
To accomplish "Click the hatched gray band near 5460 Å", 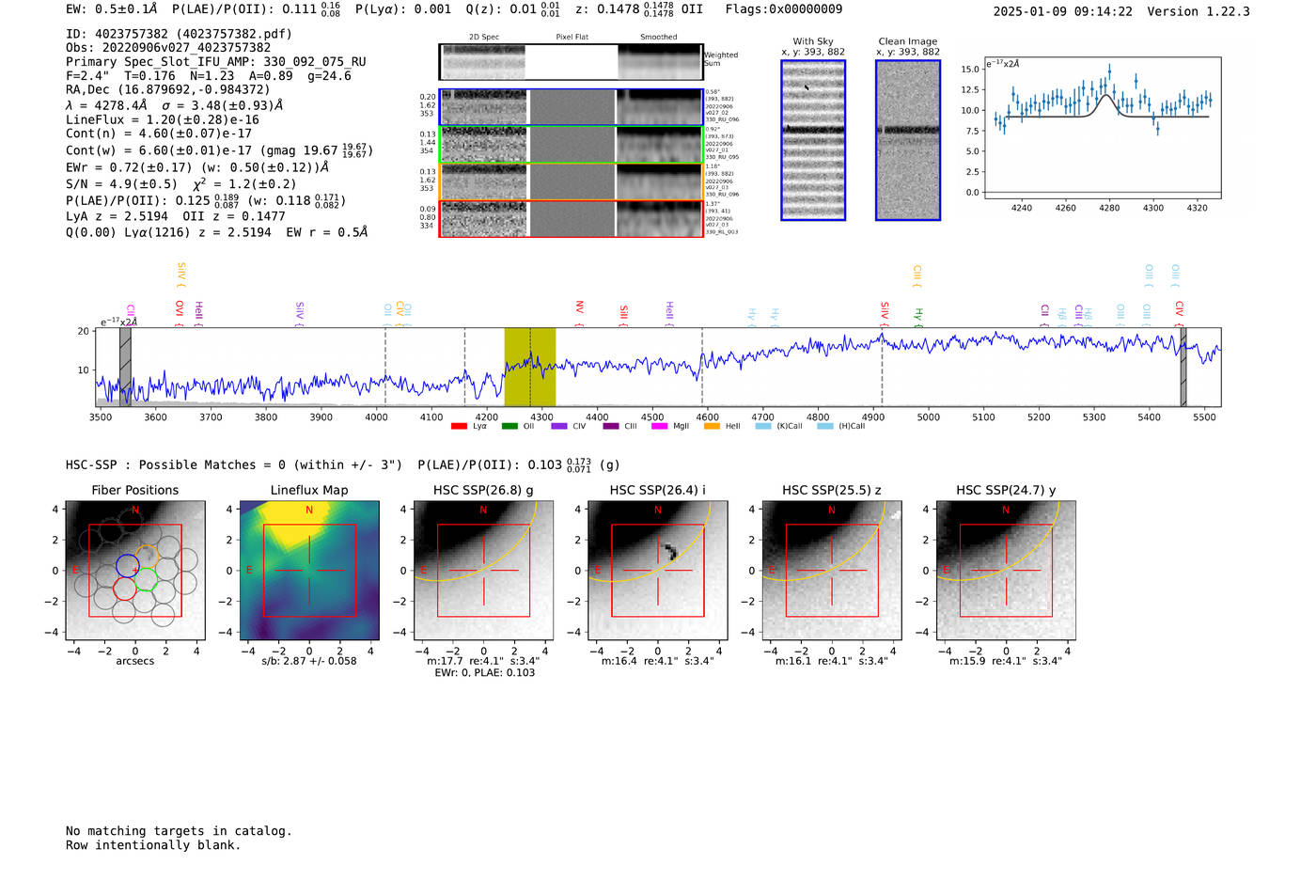I will (x=1183, y=367).
